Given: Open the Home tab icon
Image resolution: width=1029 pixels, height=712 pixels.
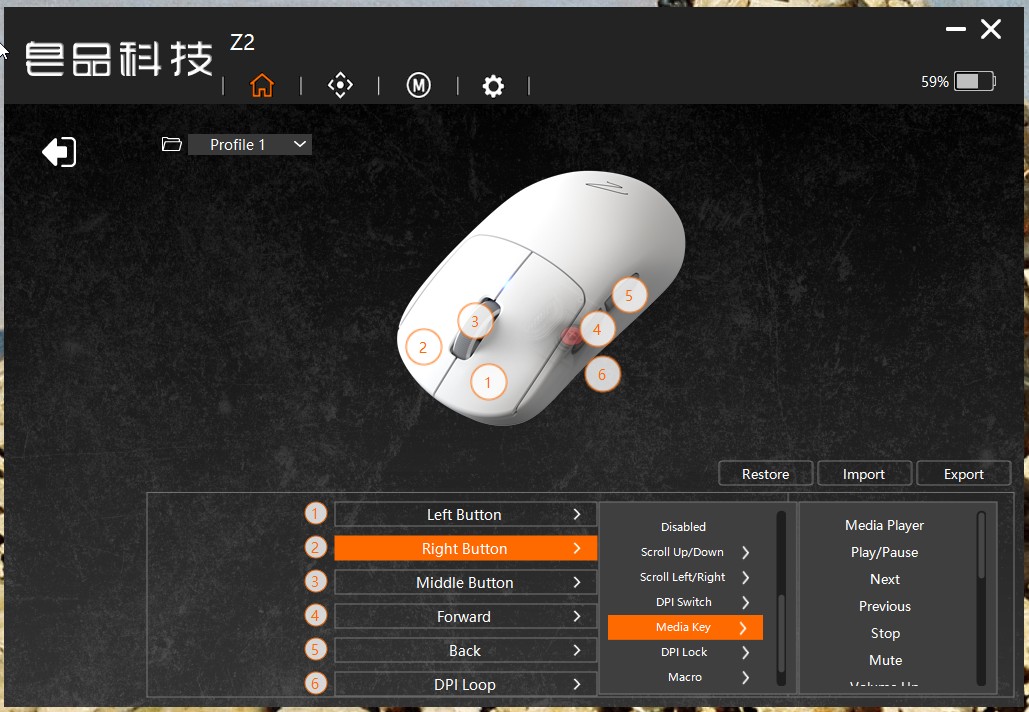Looking at the screenshot, I should (x=262, y=85).
